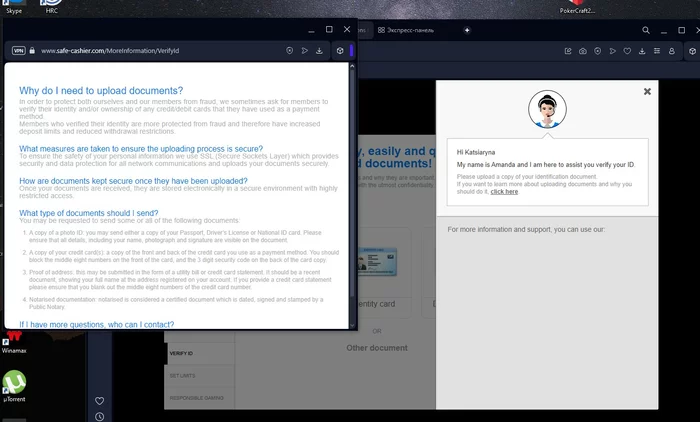This screenshot has height=422, width=700.
Task: Select 'Why do I need to upload documents?' heading
Action: click(101, 91)
